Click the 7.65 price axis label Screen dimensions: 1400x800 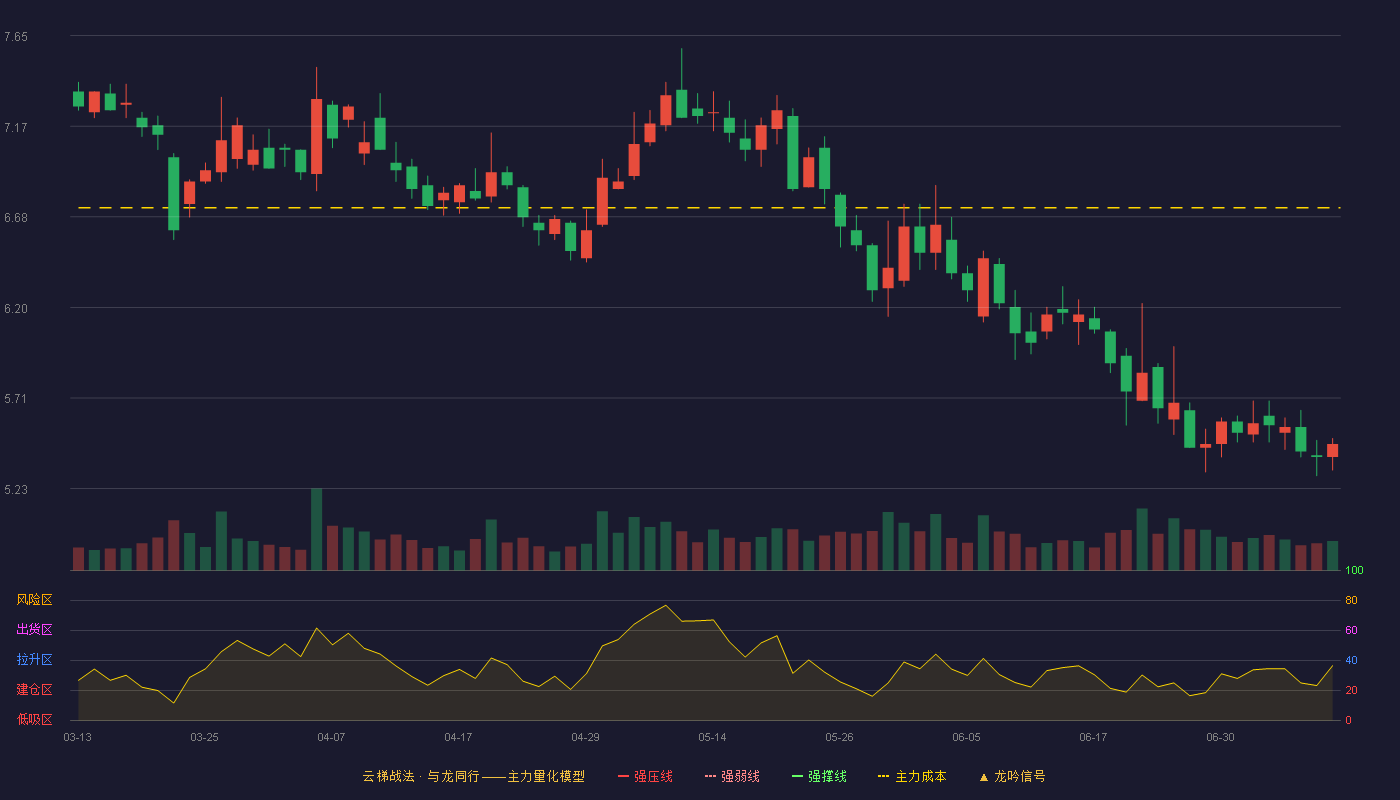(16, 37)
